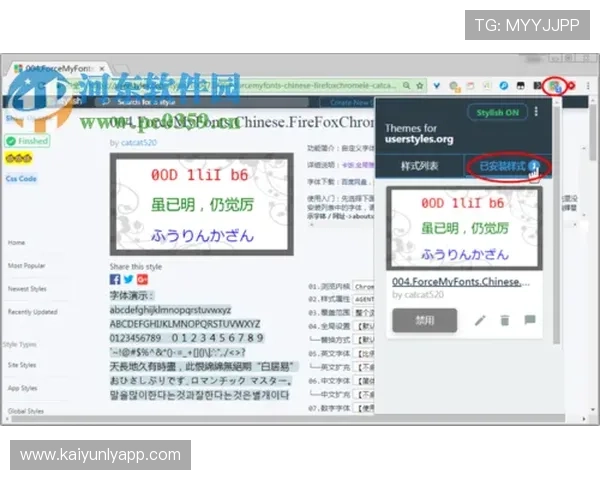Viewport: 600px width, 480px height.
Task: Open author catcat520 link under page title
Action: 139,143
